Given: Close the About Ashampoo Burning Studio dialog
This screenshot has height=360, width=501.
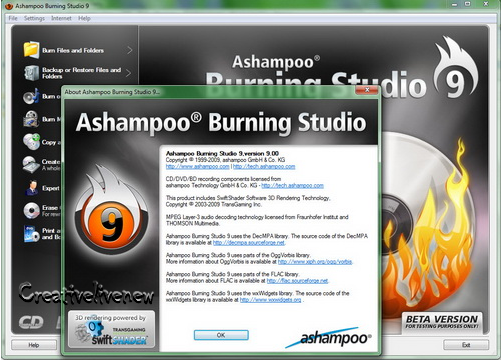Looking at the screenshot, I should click(x=367, y=90).
